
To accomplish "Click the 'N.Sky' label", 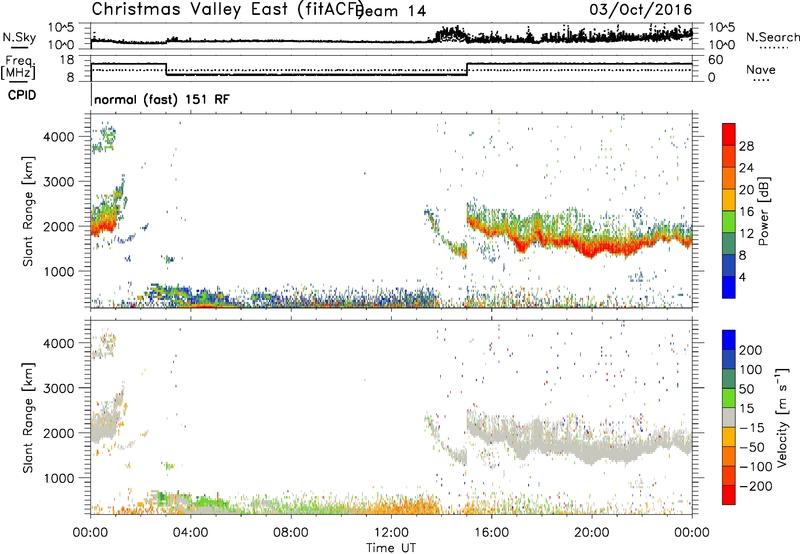I will [x=19, y=37].
